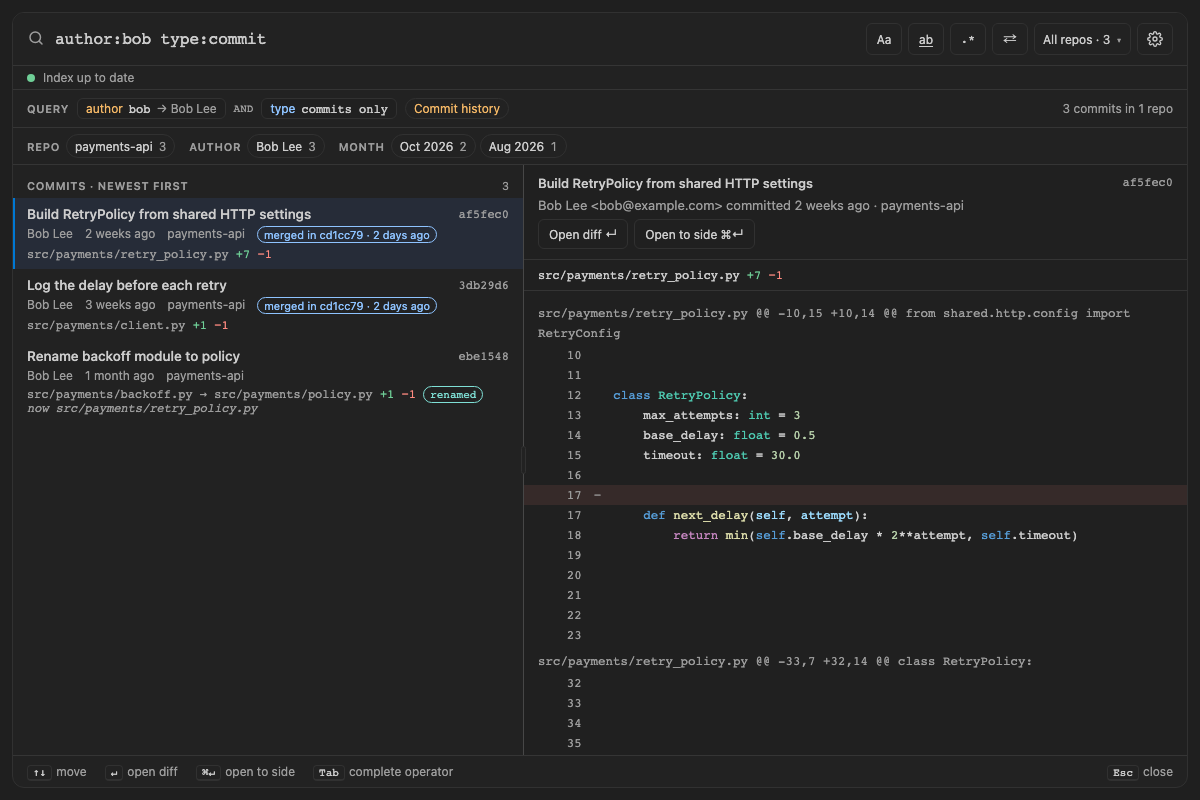
Task: Click the author bob → Bob Lee chip
Action: [x=151, y=109]
